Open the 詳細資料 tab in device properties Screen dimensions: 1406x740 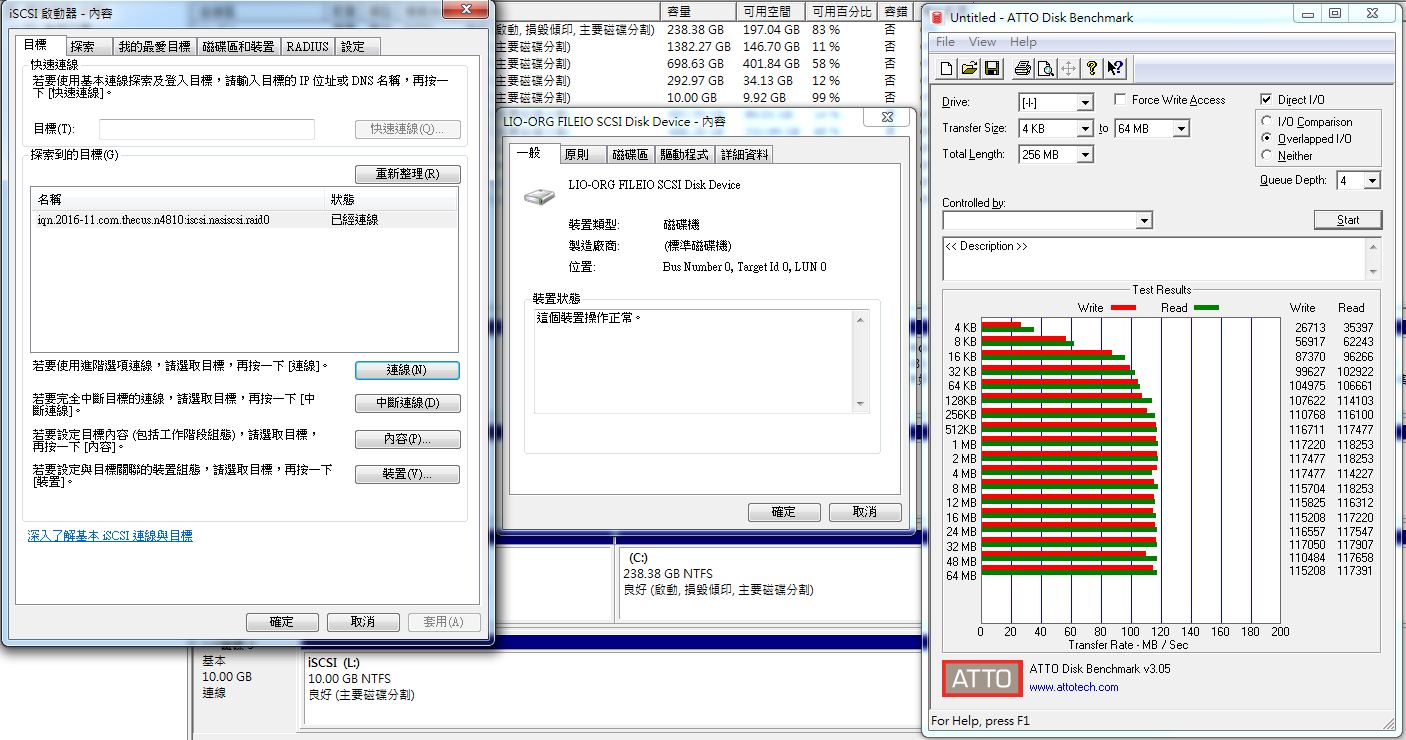(745, 155)
